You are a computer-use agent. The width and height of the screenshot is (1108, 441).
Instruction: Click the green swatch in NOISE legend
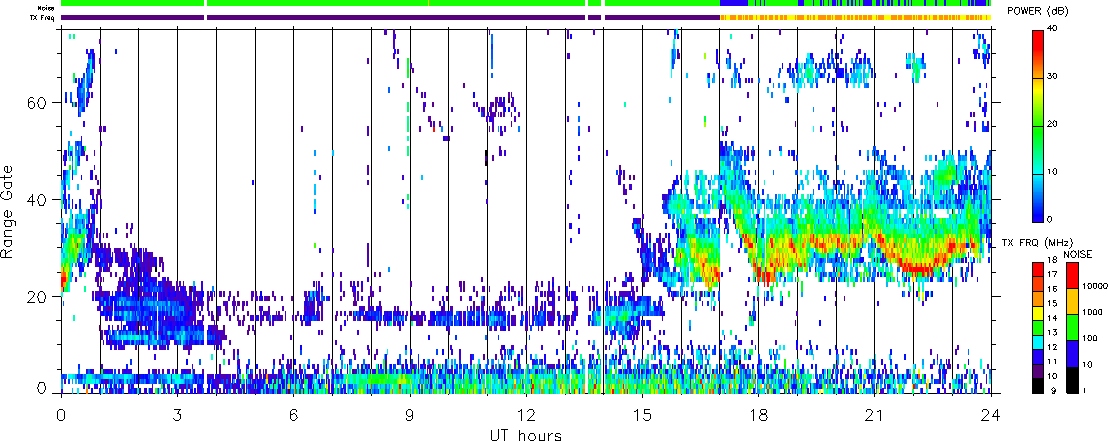pos(1072,327)
